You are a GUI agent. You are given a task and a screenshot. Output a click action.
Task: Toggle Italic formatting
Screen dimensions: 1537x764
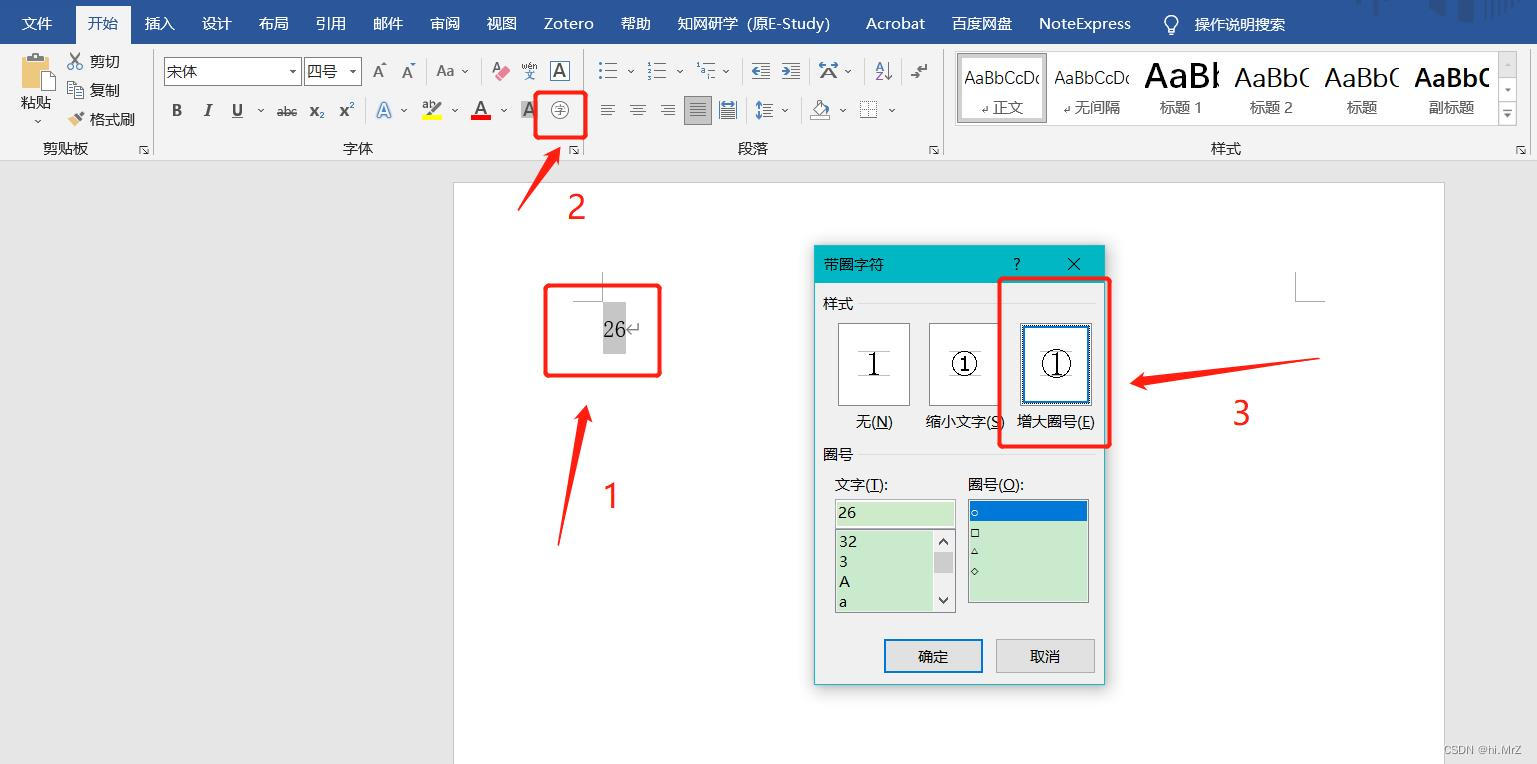pyautogui.click(x=207, y=110)
